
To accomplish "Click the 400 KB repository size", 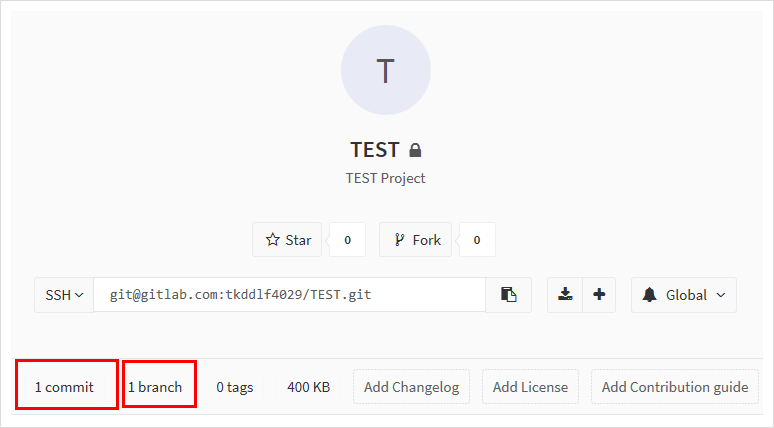I will pyautogui.click(x=309, y=387).
